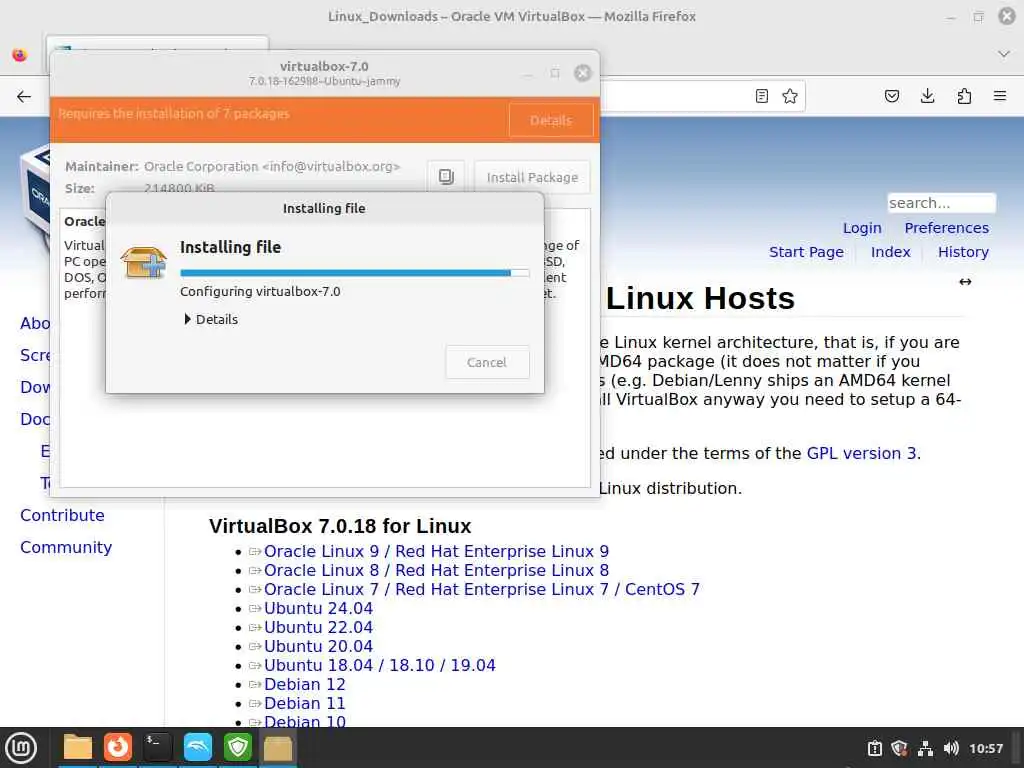This screenshot has width=1024, height=768.
Task: Click Cancel in the Installing file dialog
Action: pyautogui.click(x=487, y=362)
